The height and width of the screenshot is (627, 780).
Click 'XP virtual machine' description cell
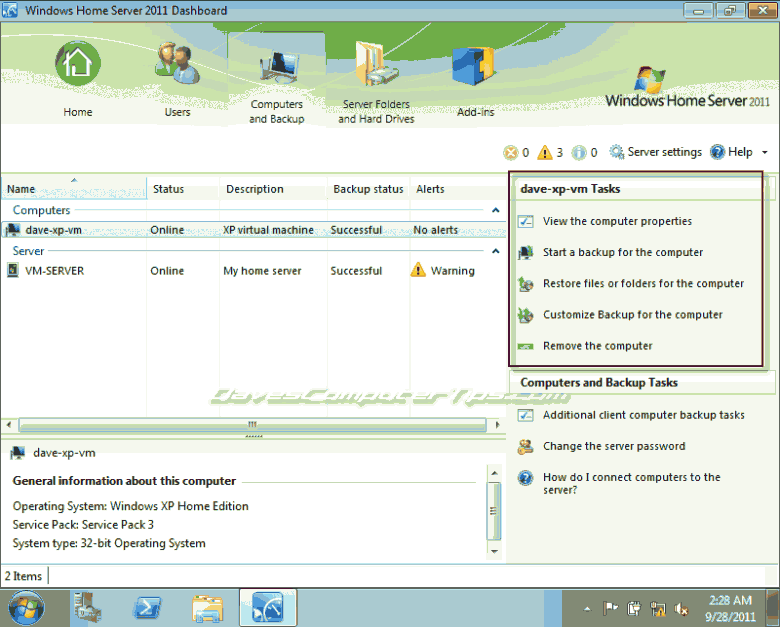pyautogui.click(x=268, y=230)
